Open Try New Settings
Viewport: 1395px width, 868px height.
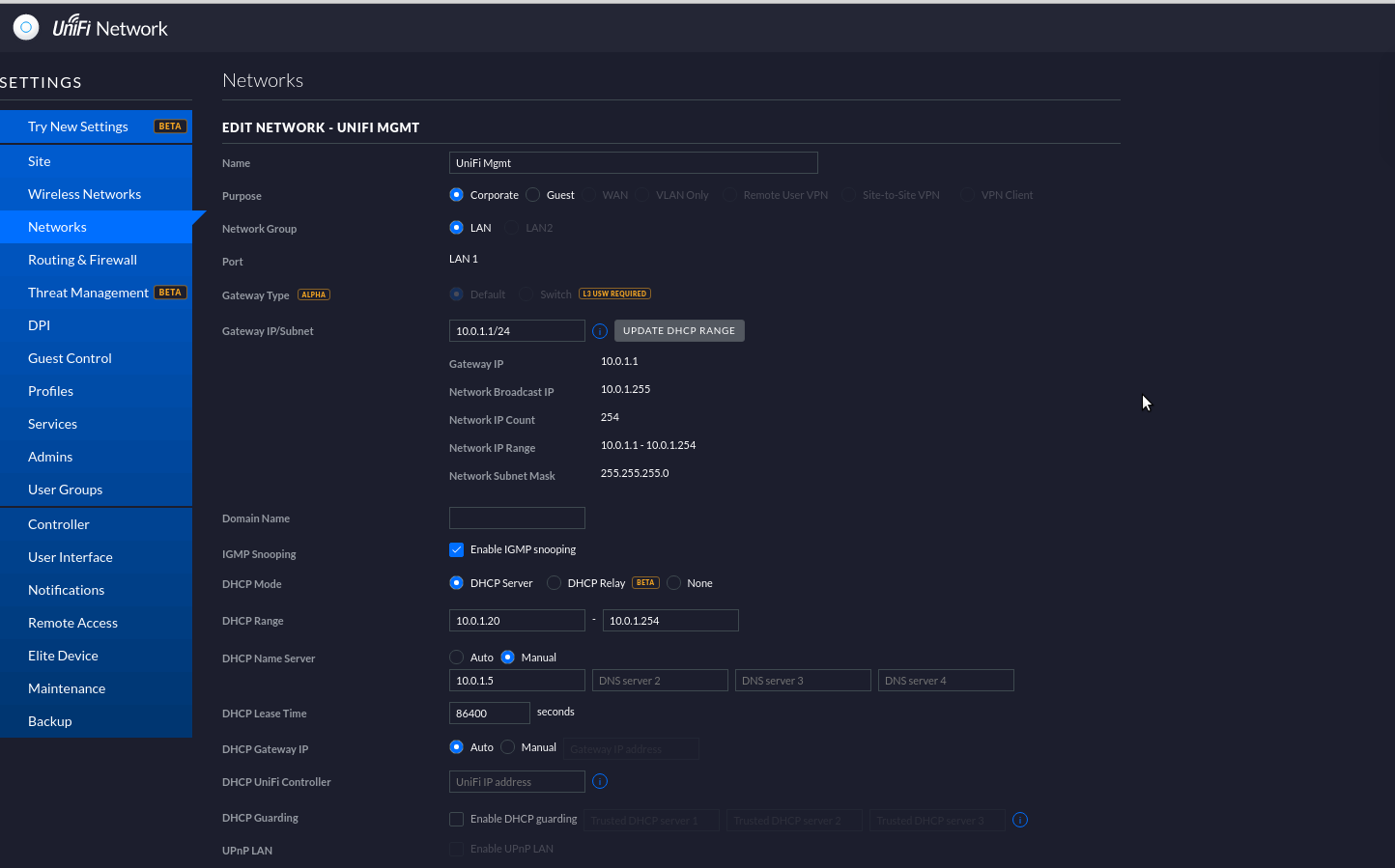(x=96, y=126)
